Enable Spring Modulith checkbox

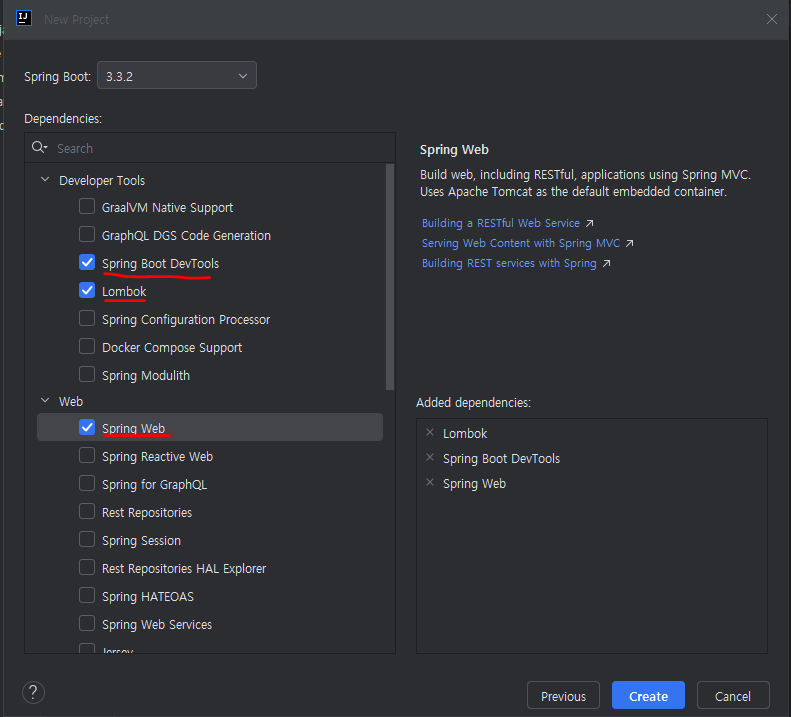pyautogui.click(x=87, y=374)
